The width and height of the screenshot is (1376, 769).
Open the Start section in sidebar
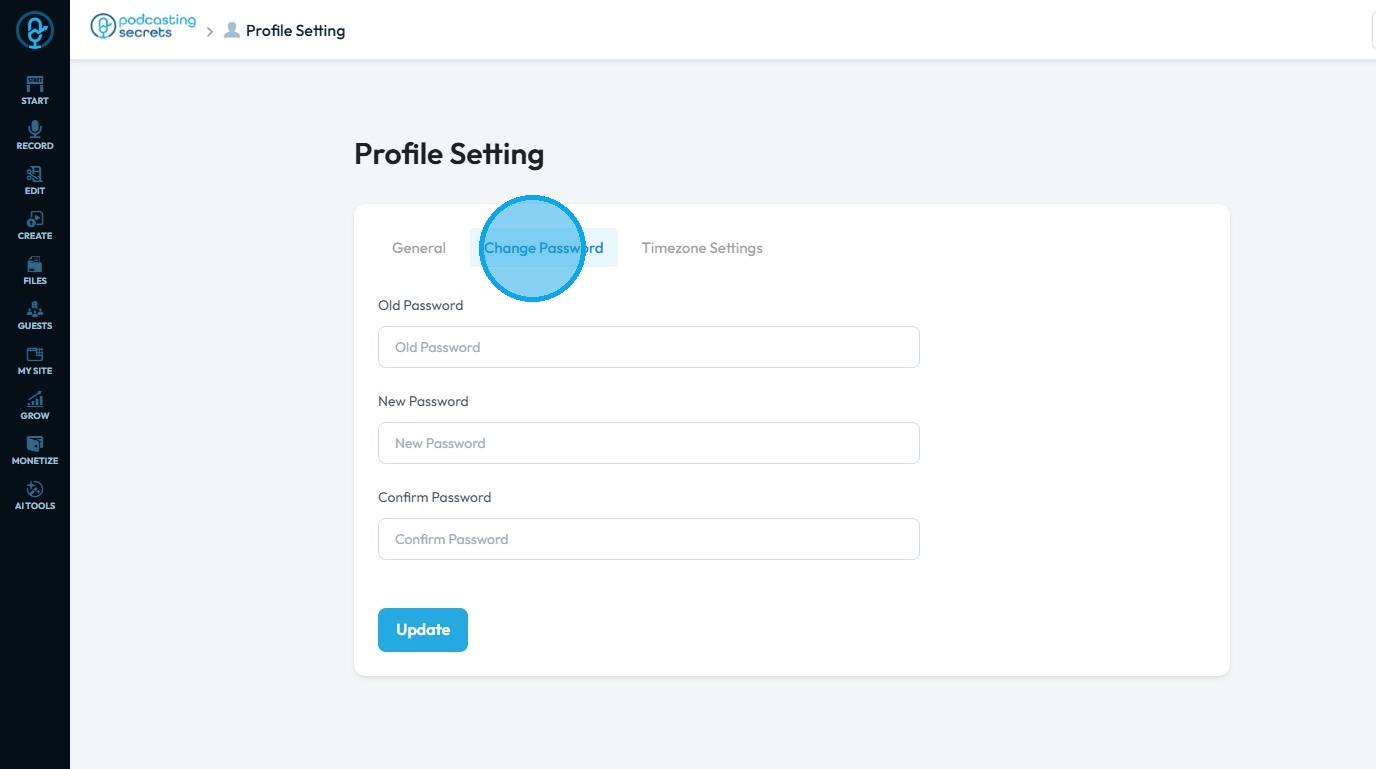[35, 89]
